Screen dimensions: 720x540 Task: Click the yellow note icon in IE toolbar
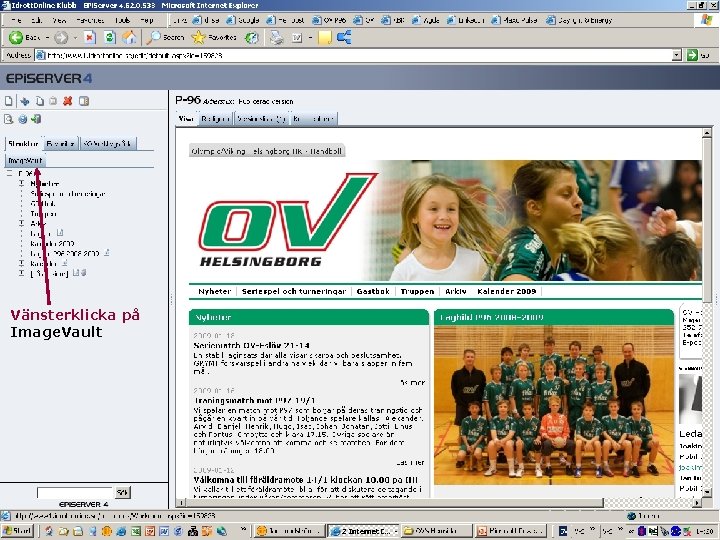(325, 37)
